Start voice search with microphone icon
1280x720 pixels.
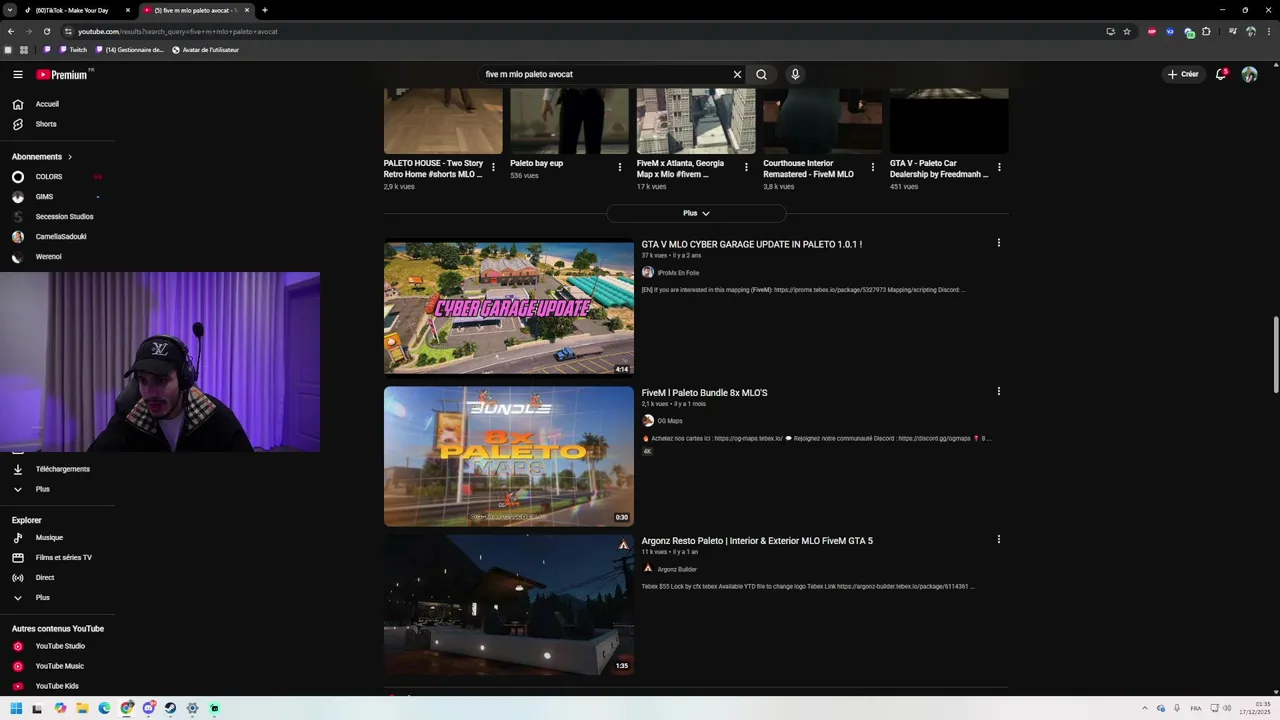795,74
